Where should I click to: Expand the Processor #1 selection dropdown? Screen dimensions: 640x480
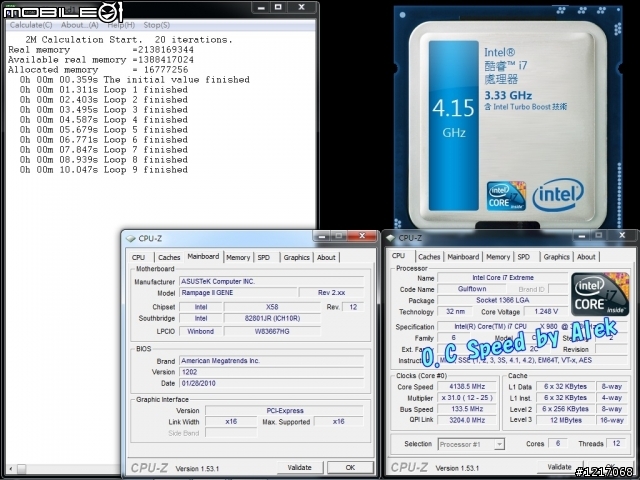(499, 444)
